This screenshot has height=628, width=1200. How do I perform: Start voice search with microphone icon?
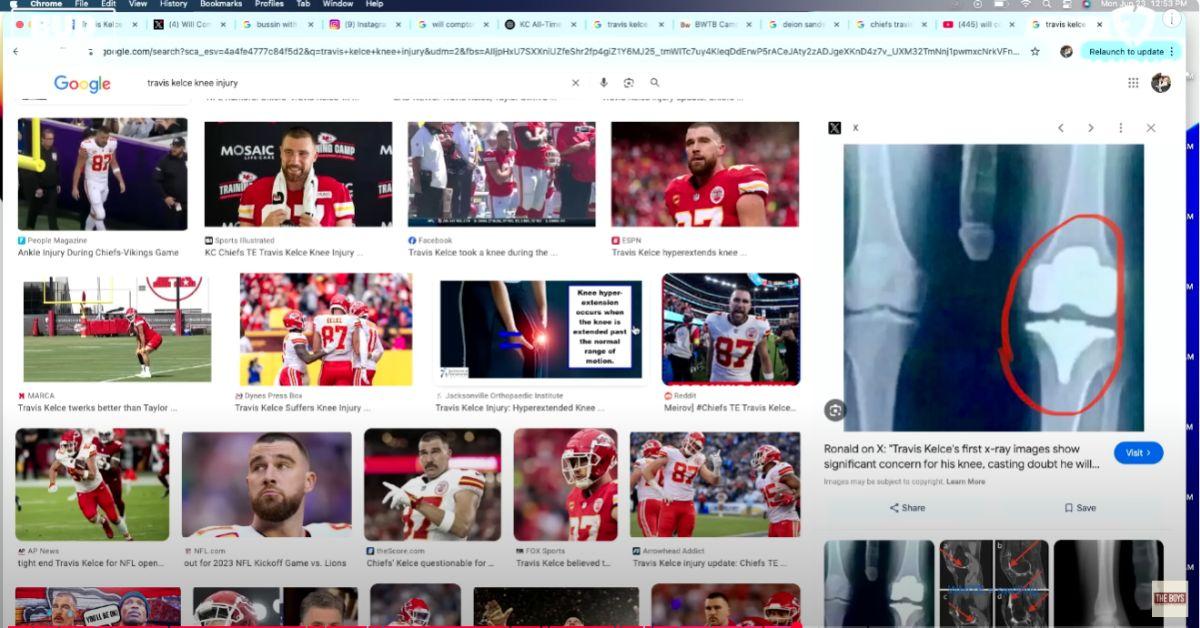pos(603,83)
